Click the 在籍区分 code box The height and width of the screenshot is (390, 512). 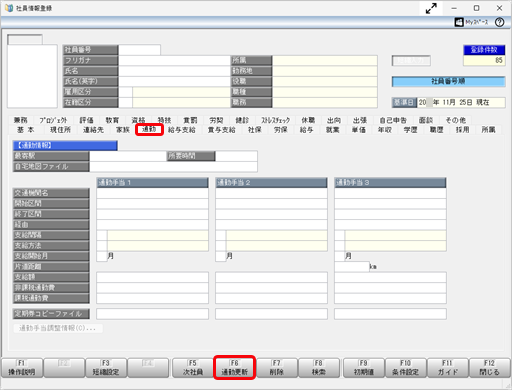[126, 103]
